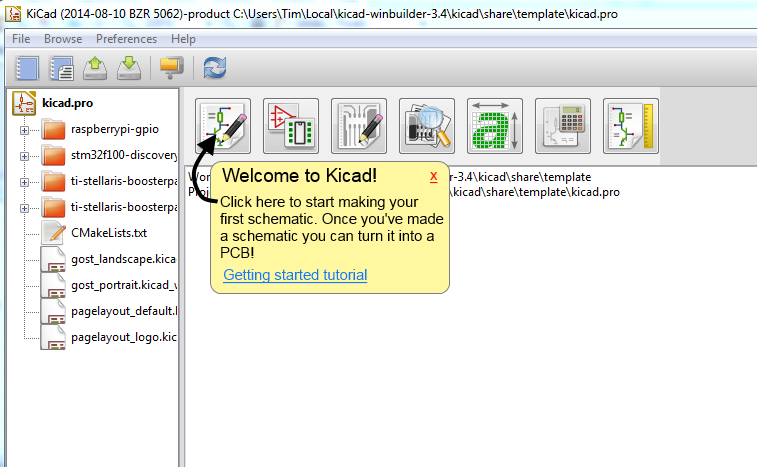Click new project from template icon
Image resolution: width=757 pixels, height=467 pixels.
point(61,68)
